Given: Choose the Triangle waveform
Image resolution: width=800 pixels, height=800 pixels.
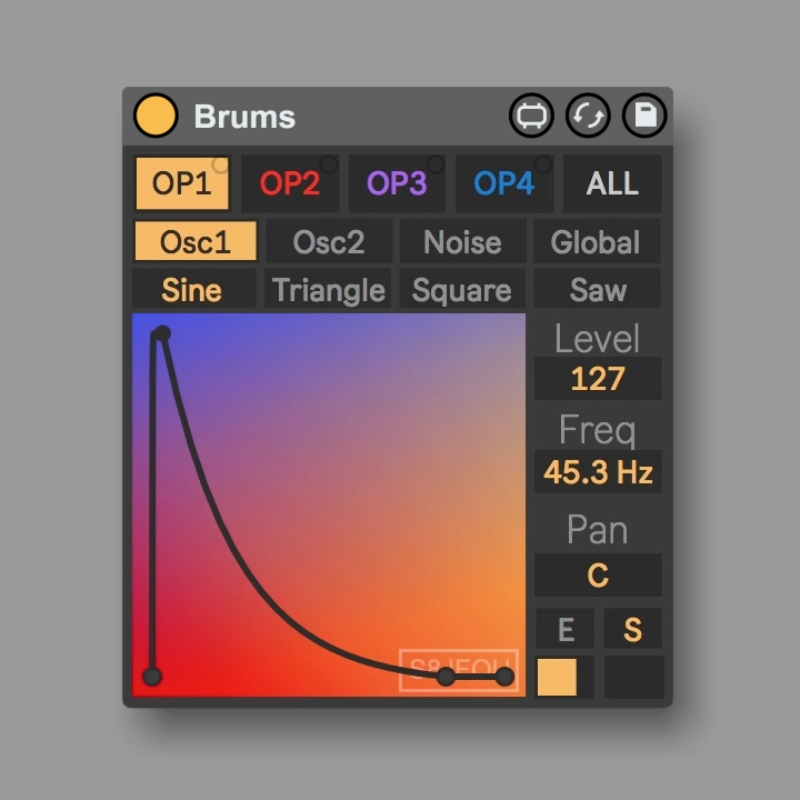Looking at the screenshot, I should click(328, 290).
